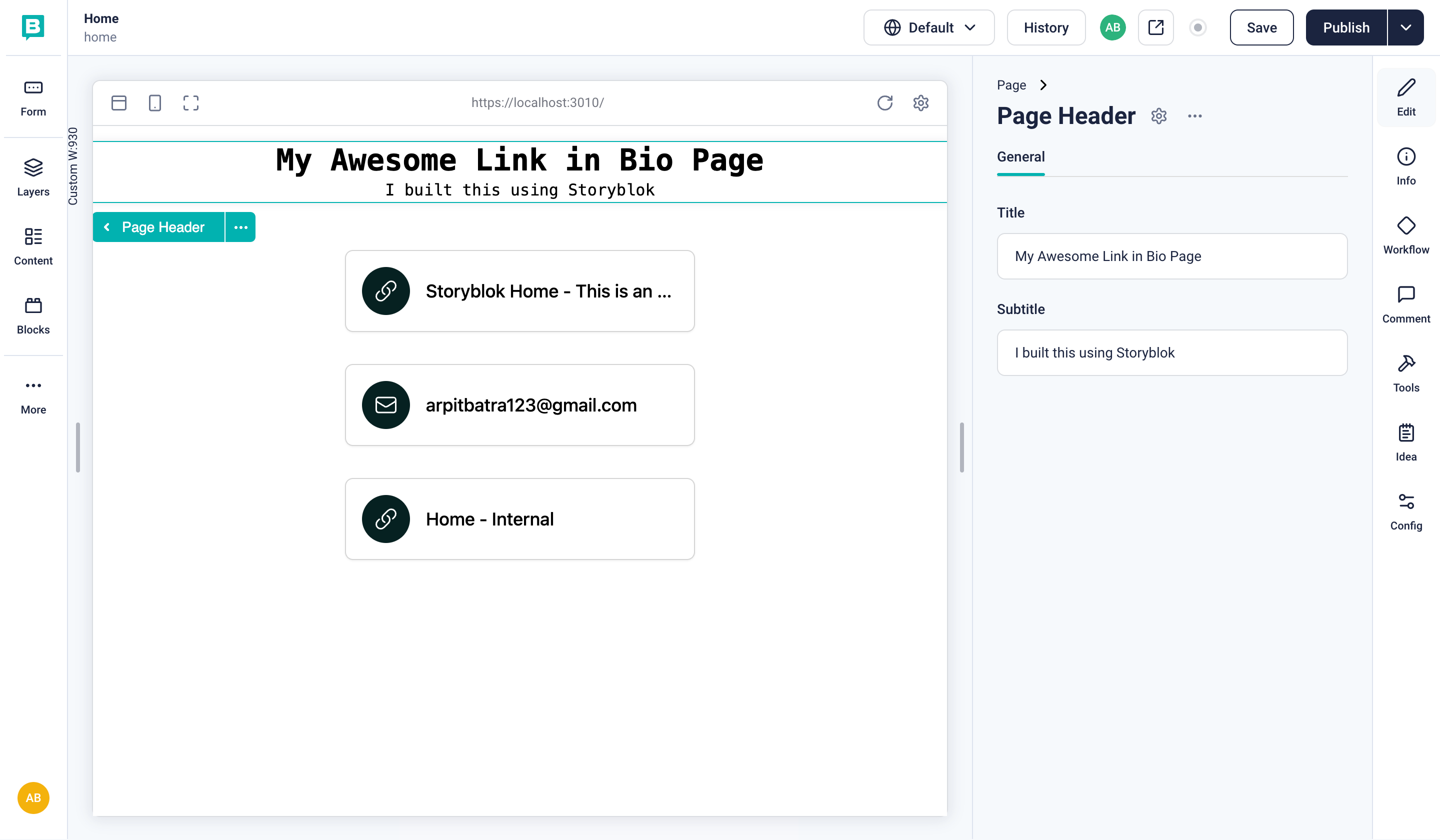Viewport: 1440px width, 840px height.
Task: Click the Page Header overlay label
Action: [x=163, y=227]
